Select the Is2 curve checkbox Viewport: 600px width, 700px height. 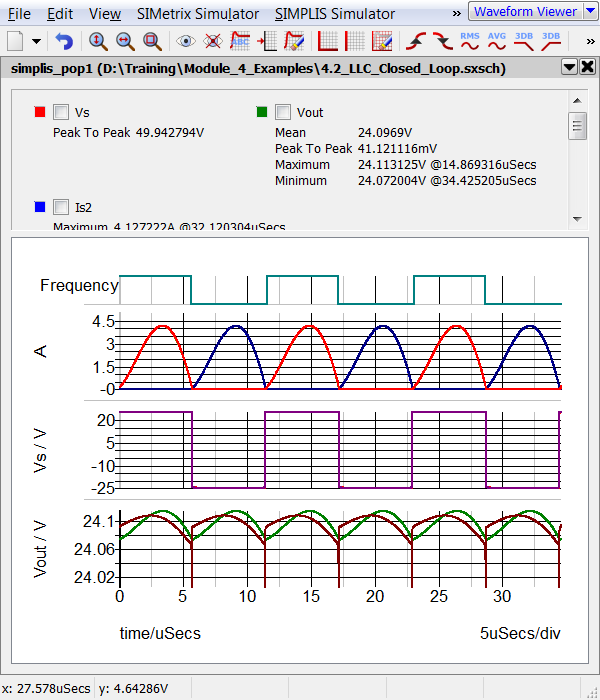(x=61, y=207)
